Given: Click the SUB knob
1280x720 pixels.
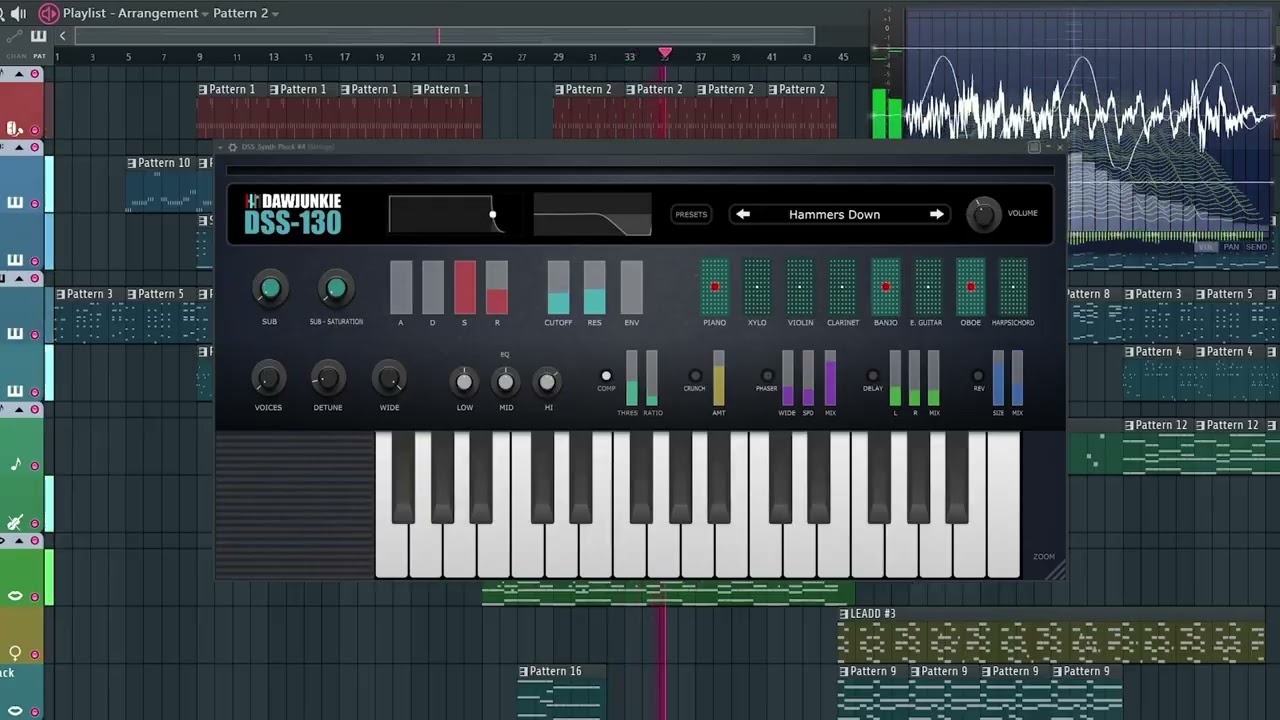Looking at the screenshot, I should 269,289.
